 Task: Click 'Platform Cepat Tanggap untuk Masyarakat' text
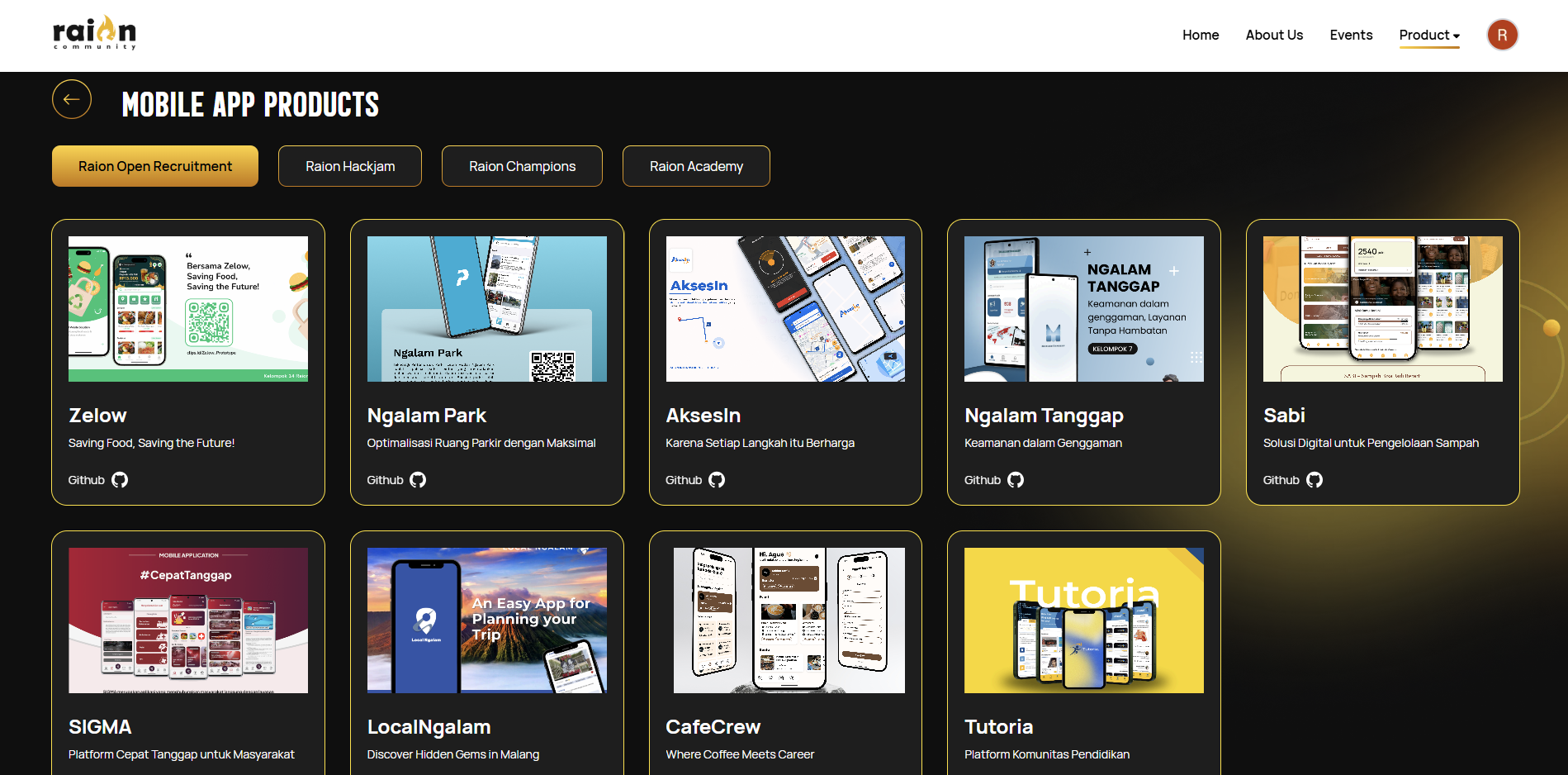click(x=182, y=754)
